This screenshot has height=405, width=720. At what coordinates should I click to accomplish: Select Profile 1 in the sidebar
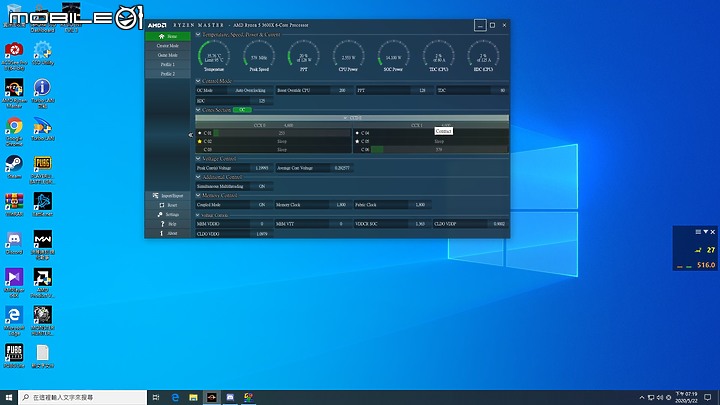[168, 65]
